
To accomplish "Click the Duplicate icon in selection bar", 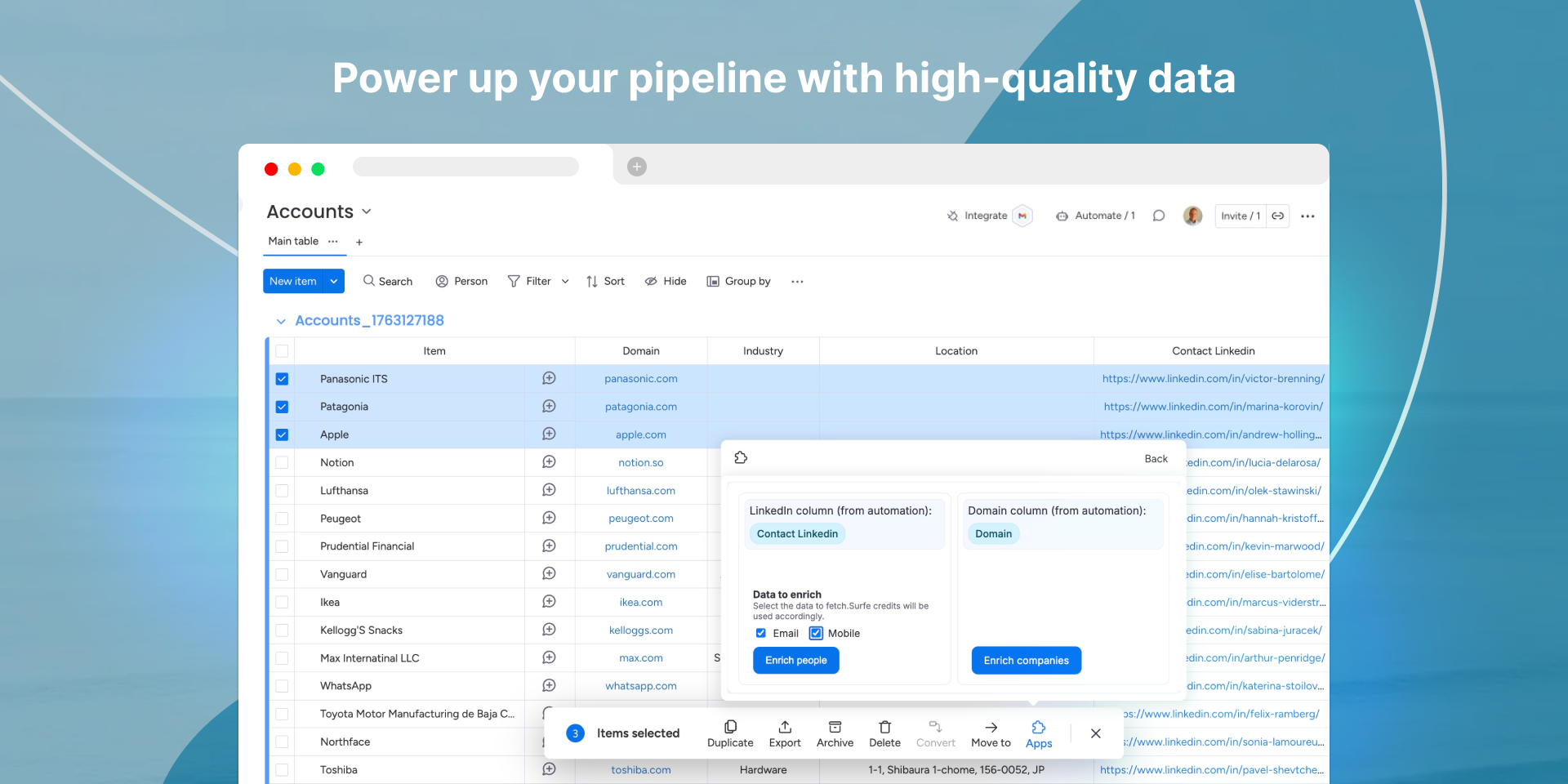I will tap(730, 727).
